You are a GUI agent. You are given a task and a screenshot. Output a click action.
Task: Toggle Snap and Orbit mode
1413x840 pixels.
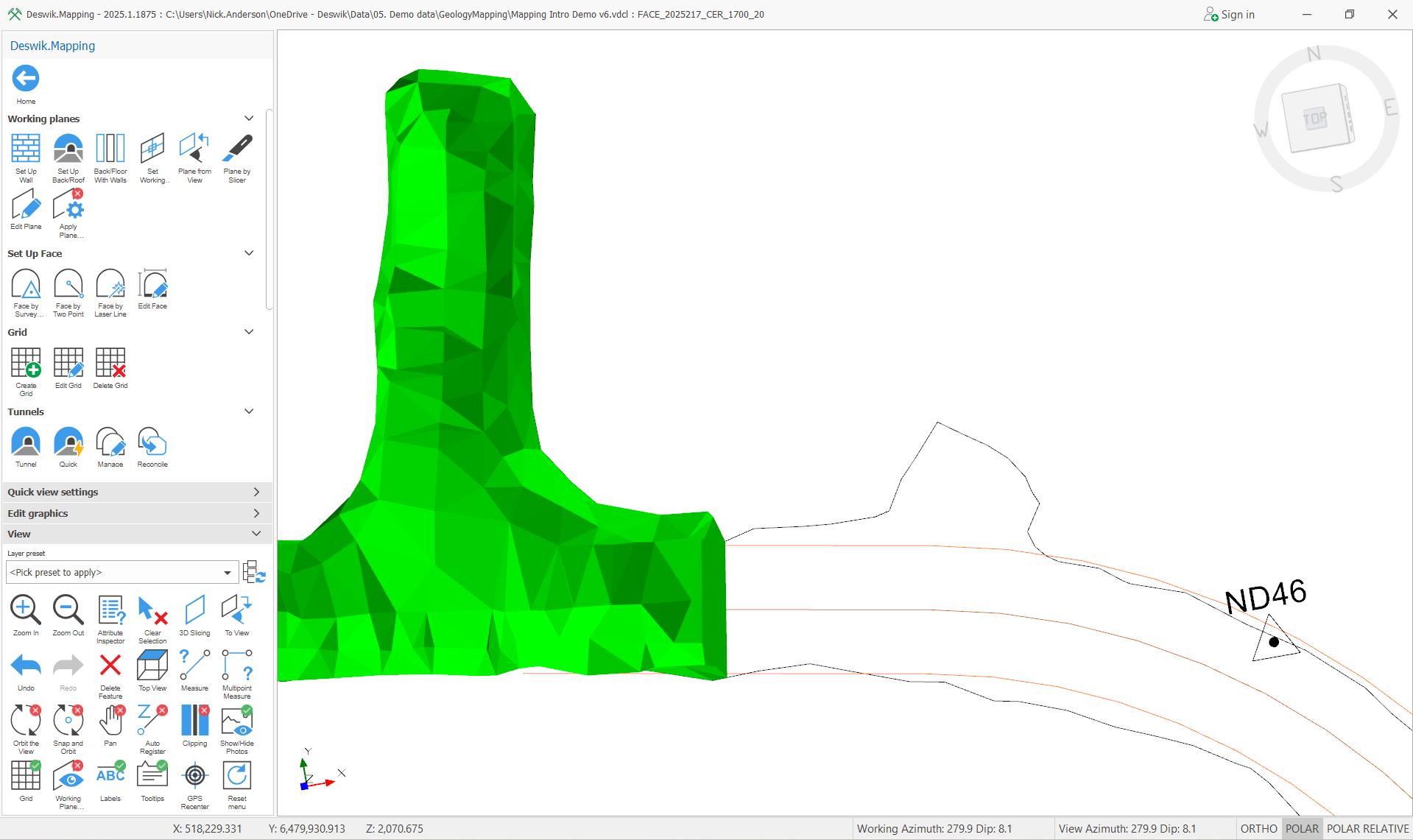68,730
